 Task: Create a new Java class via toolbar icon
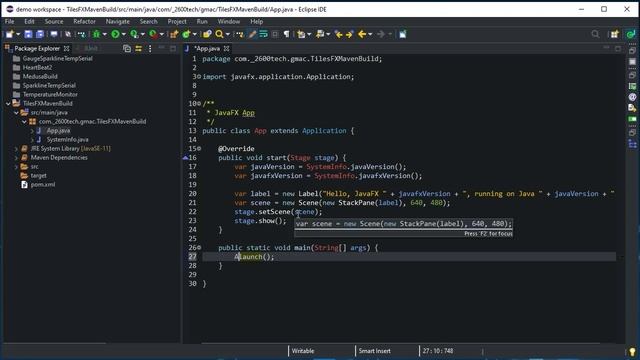[x=186, y=34]
